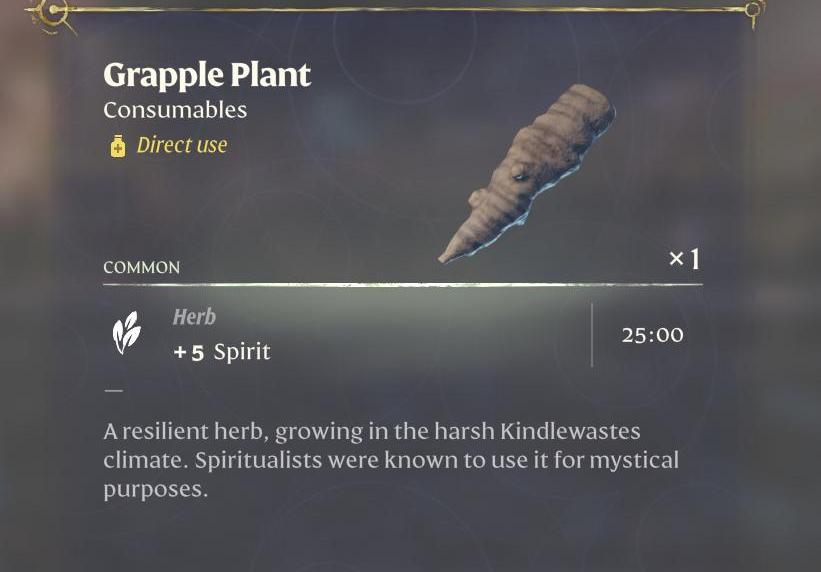Activate the Direct use text
The height and width of the screenshot is (572, 821).
click(182, 145)
